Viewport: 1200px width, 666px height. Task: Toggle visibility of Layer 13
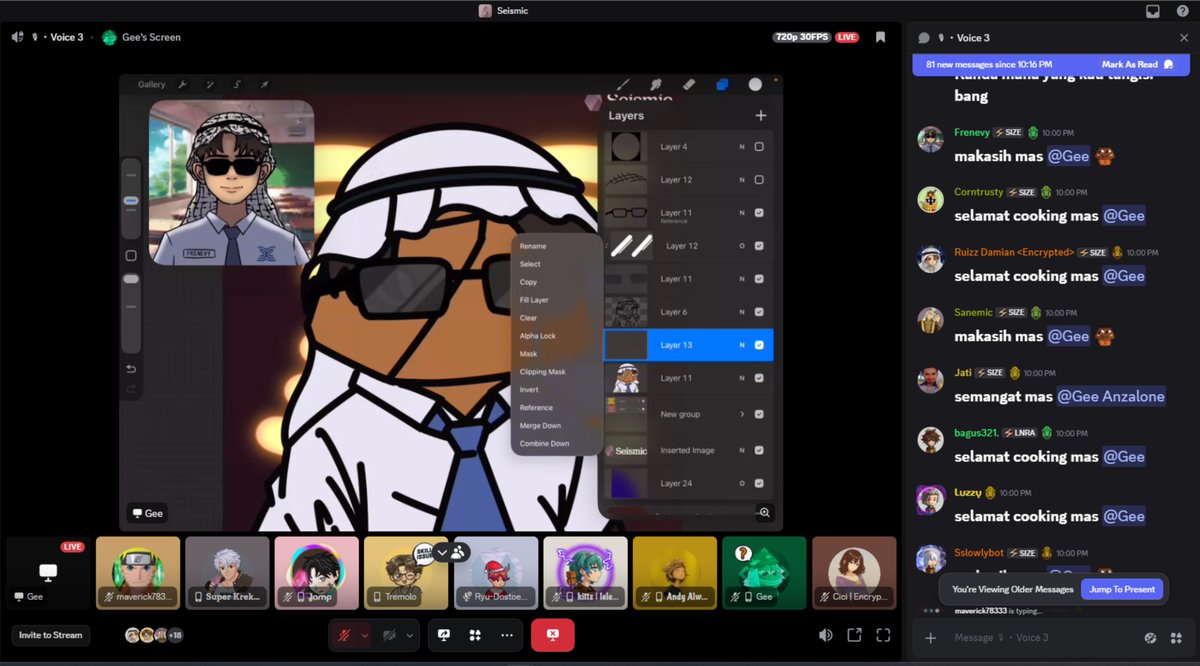click(759, 345)
